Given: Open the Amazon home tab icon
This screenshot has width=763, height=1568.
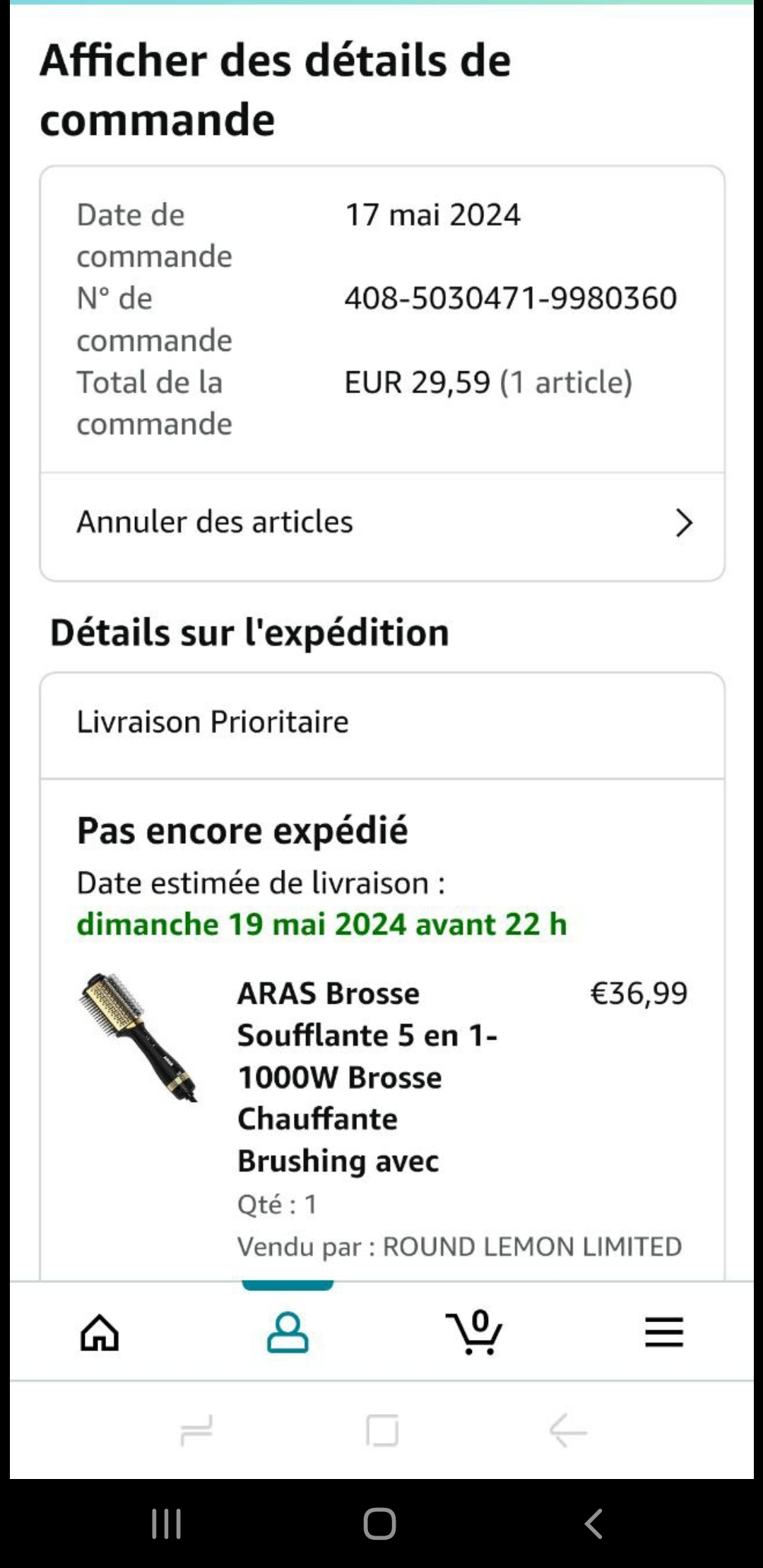Looking at the screenshot, I should point(100,1333).
